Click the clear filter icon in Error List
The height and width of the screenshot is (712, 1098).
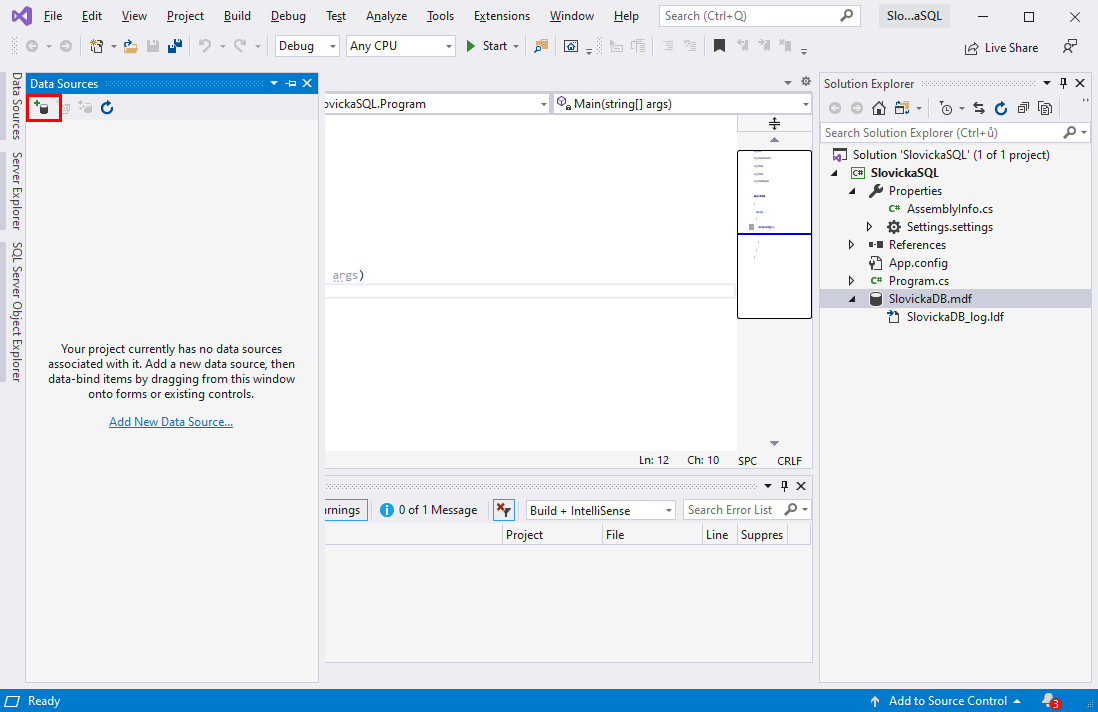click(x=503, y=510)
